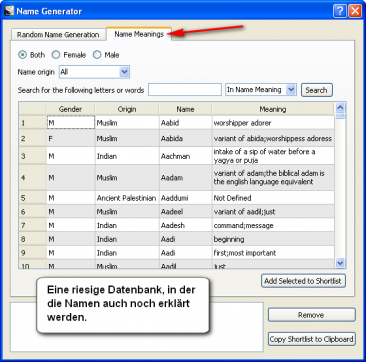Click the gender cell F for Aabida

71,138
